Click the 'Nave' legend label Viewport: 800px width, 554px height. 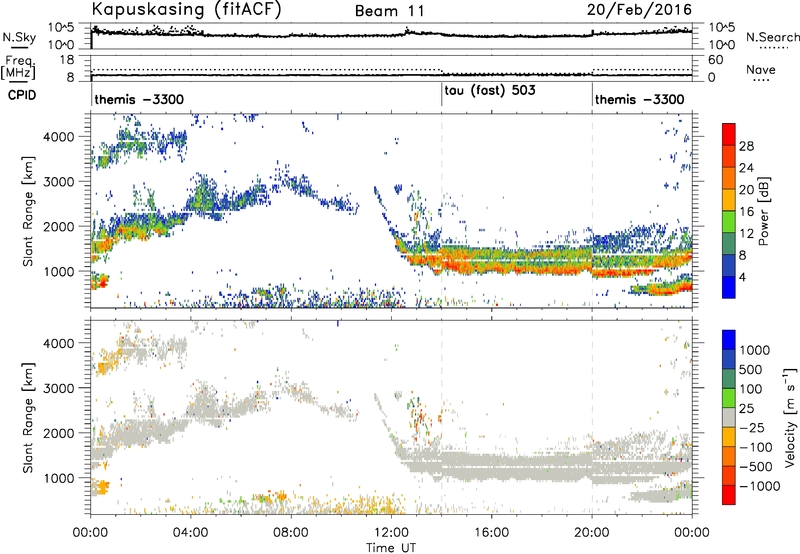761,70
